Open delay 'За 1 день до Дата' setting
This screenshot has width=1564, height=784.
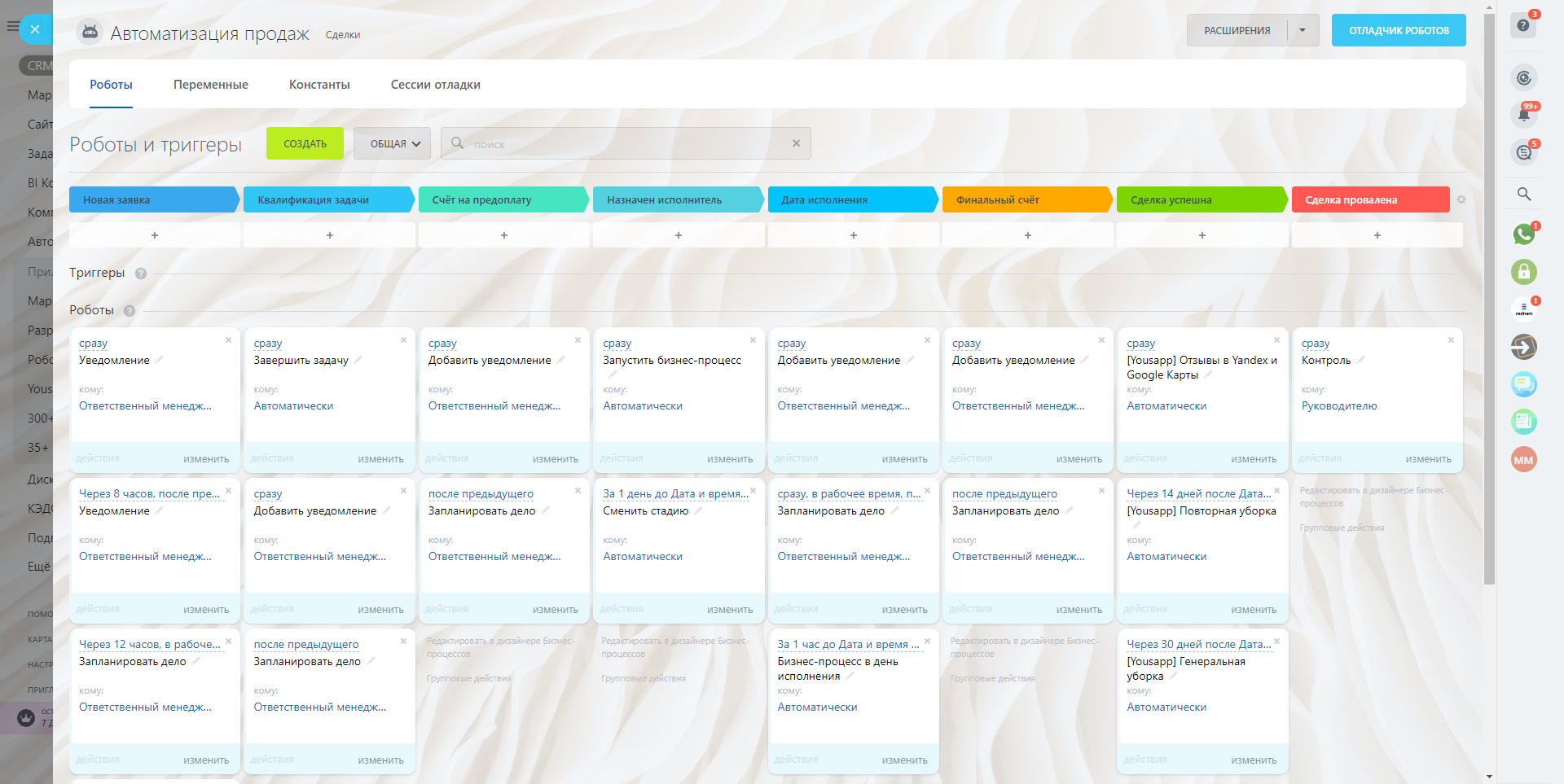pyautogui.click(x=675, y=494)
